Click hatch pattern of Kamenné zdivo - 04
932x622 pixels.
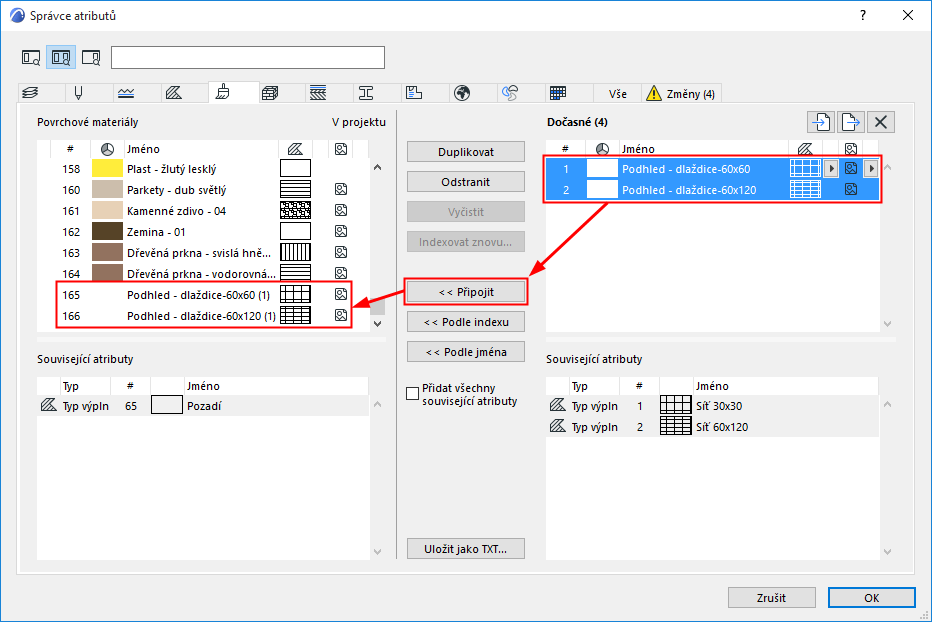pyautogui.click(x=295, y=211)
